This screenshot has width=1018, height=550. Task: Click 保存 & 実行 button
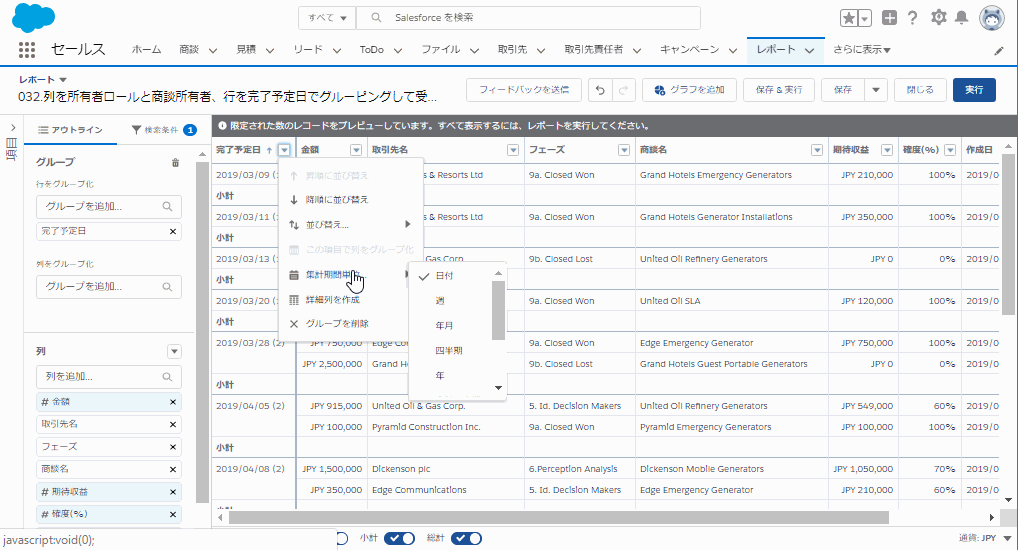778,90
